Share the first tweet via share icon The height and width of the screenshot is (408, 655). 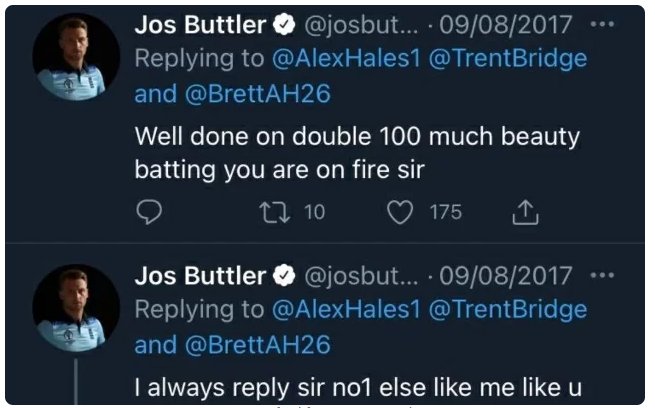525,211
